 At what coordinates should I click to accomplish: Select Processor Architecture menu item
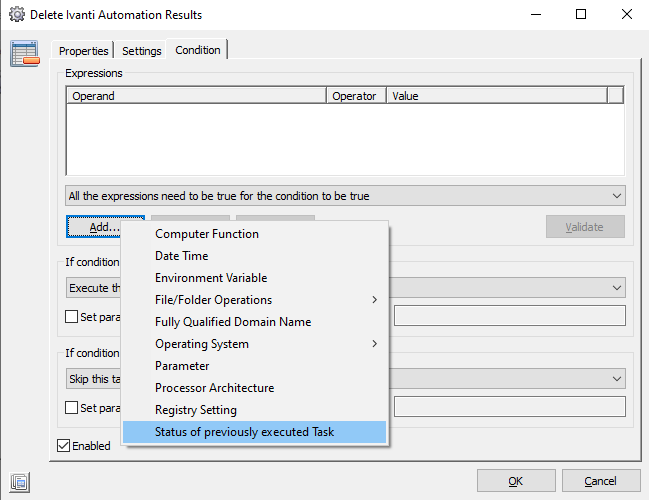[x=255, y=387]
